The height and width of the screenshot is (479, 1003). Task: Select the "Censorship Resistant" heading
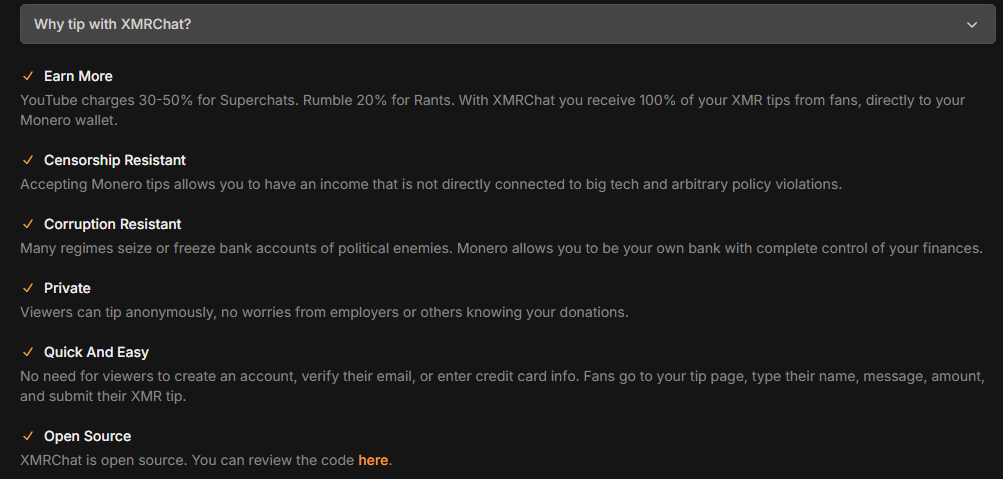115,160
